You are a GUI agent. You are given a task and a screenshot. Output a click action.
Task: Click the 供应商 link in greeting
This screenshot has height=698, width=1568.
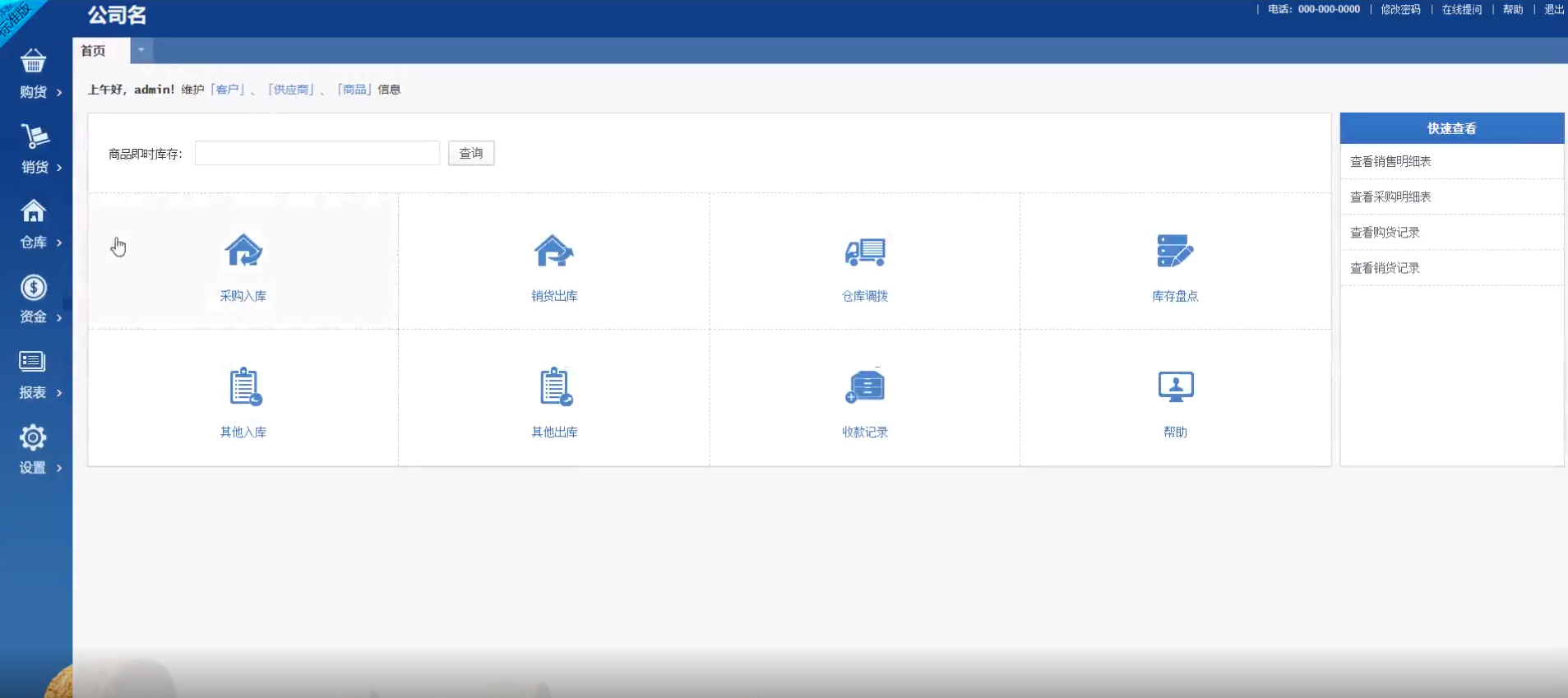pyautogui.click(x=292, y=90)
